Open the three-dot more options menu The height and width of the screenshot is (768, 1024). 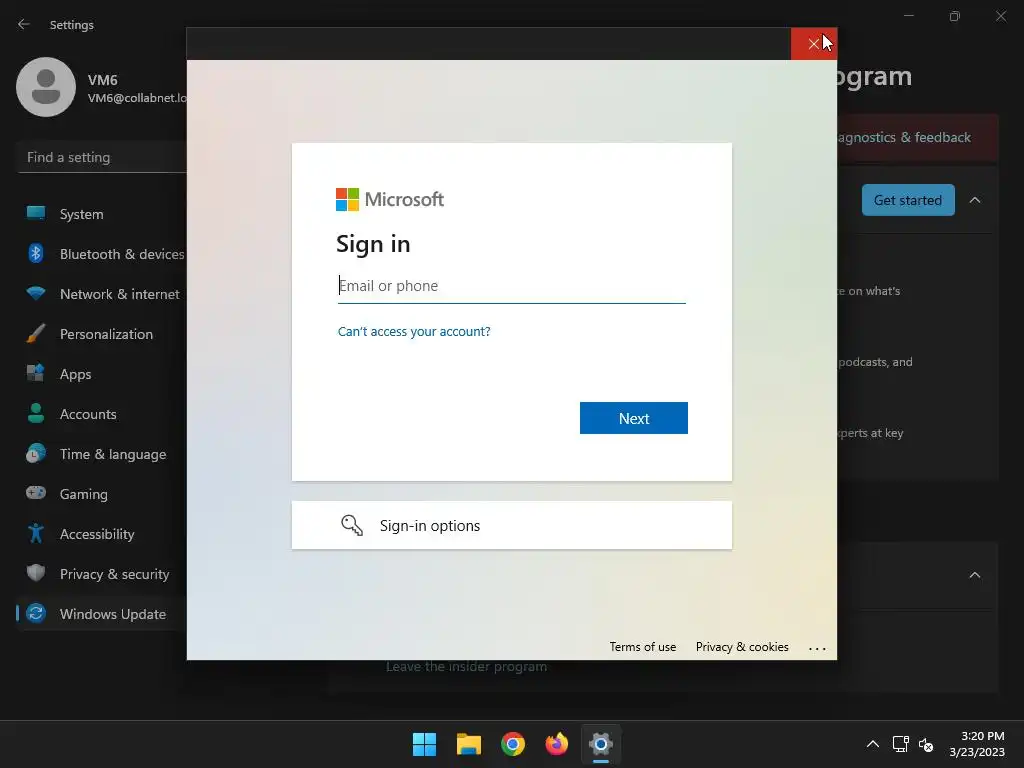(x=817, y=648)
